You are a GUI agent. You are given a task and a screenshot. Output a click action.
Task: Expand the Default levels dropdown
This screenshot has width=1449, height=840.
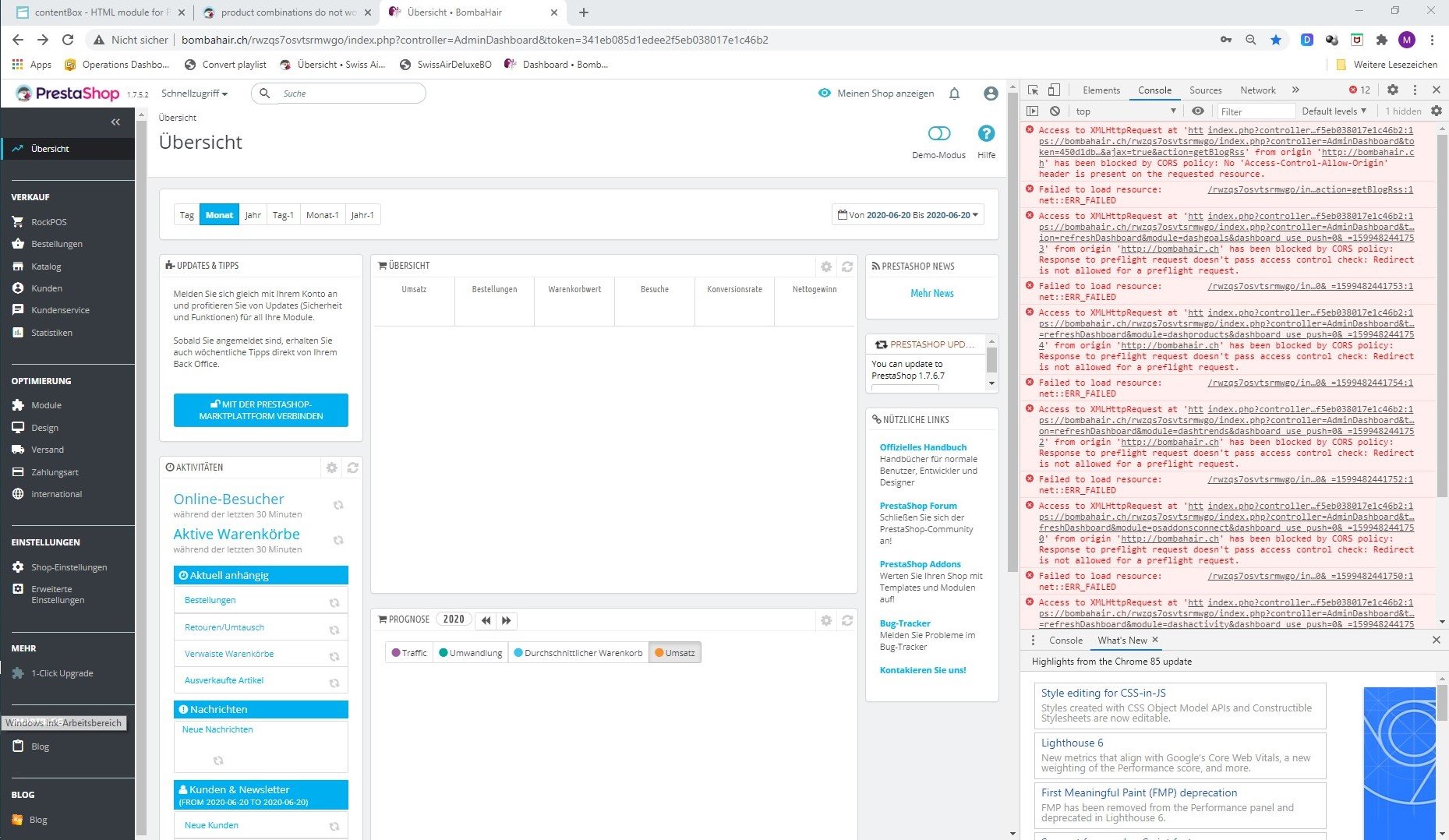coord(1334,111)
